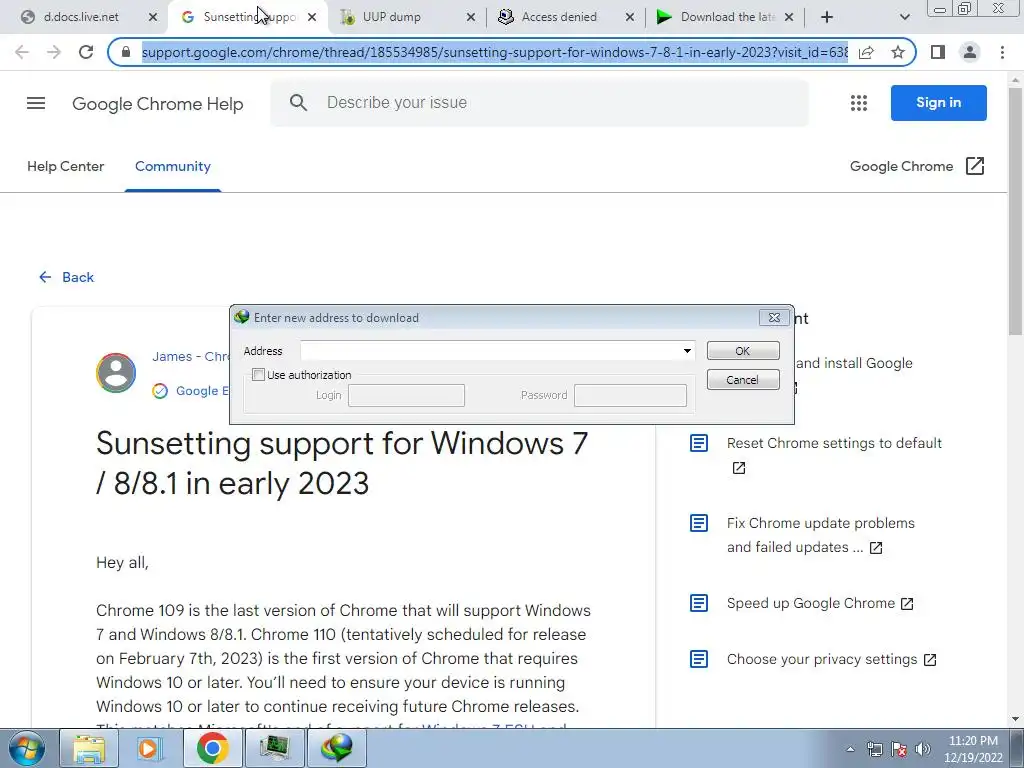Open the Google apps grid

(x=859, y=103)
